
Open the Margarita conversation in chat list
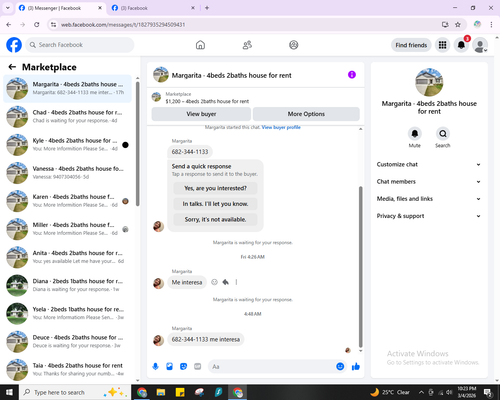click(x=68, y=89)
